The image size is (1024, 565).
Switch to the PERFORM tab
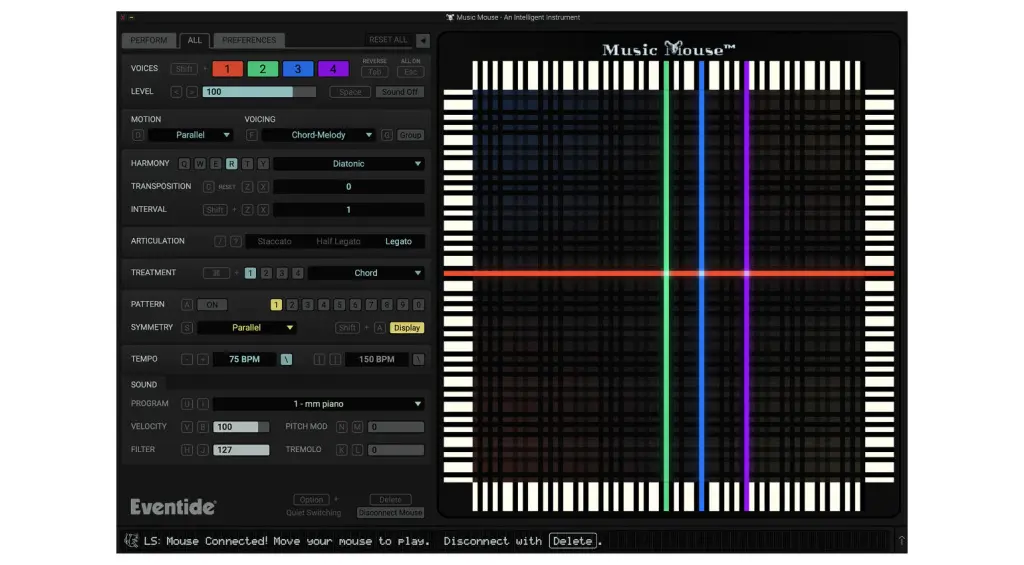click(149, 40)
